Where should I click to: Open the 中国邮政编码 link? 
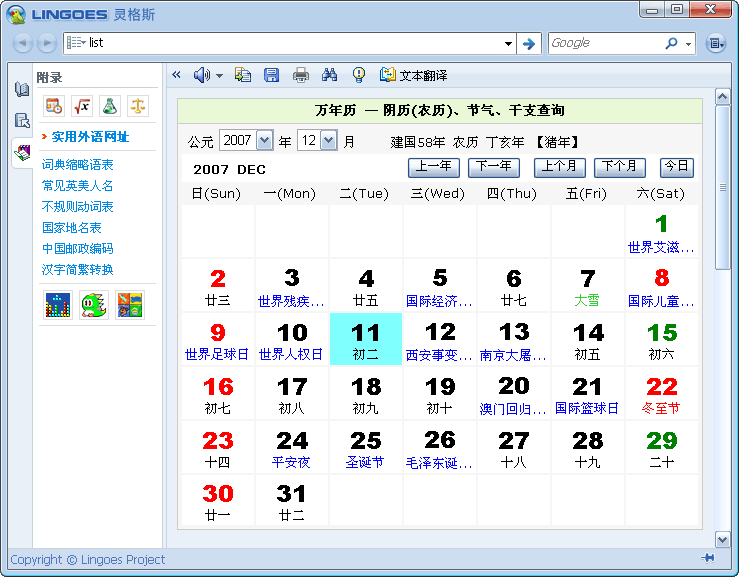78,248
